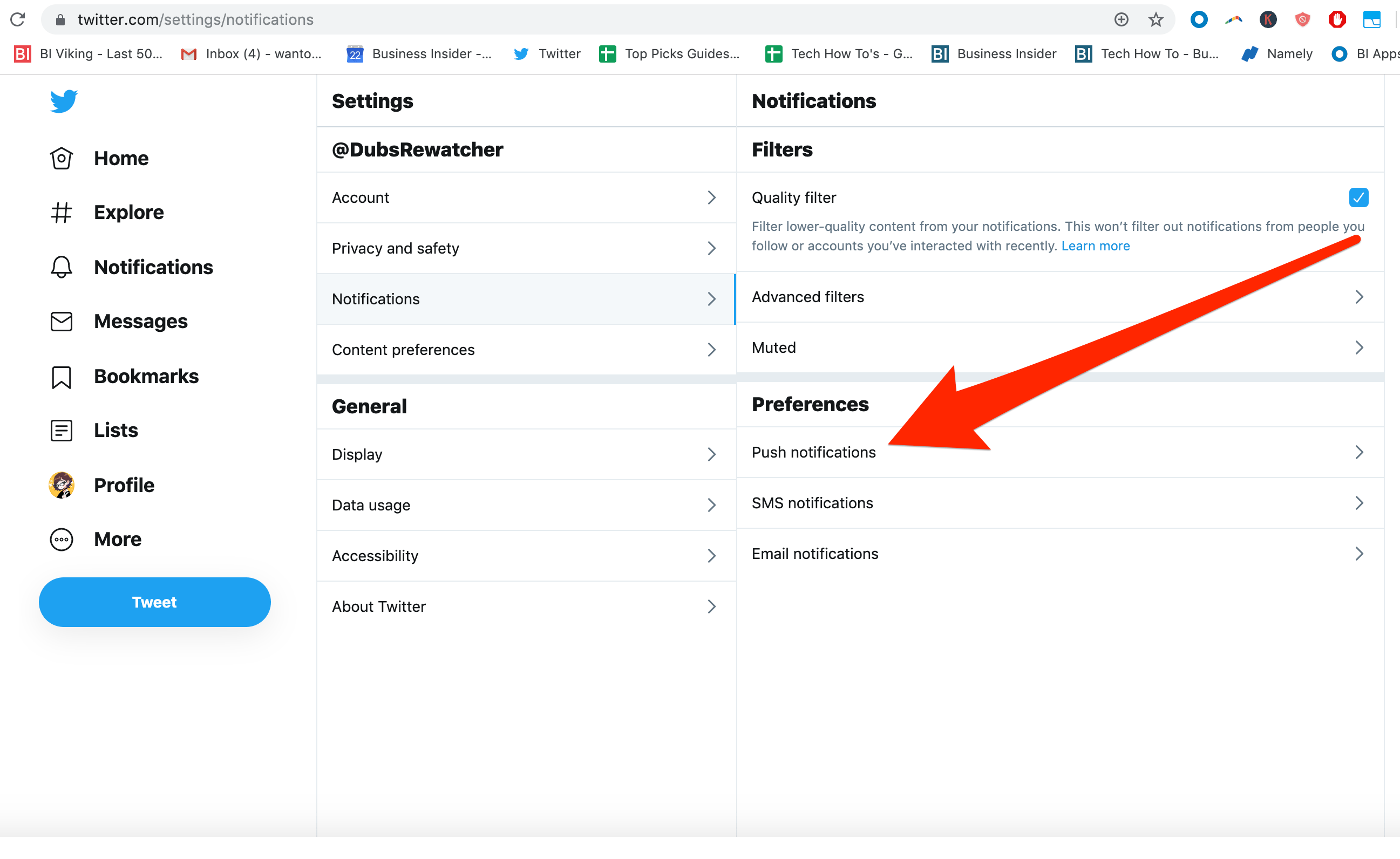Image resolution: width=1400 pixels, height=859 pixels.
Task: Bookmark this page using the star icon
Action: pyautogui.click(x=1156, y=20)
